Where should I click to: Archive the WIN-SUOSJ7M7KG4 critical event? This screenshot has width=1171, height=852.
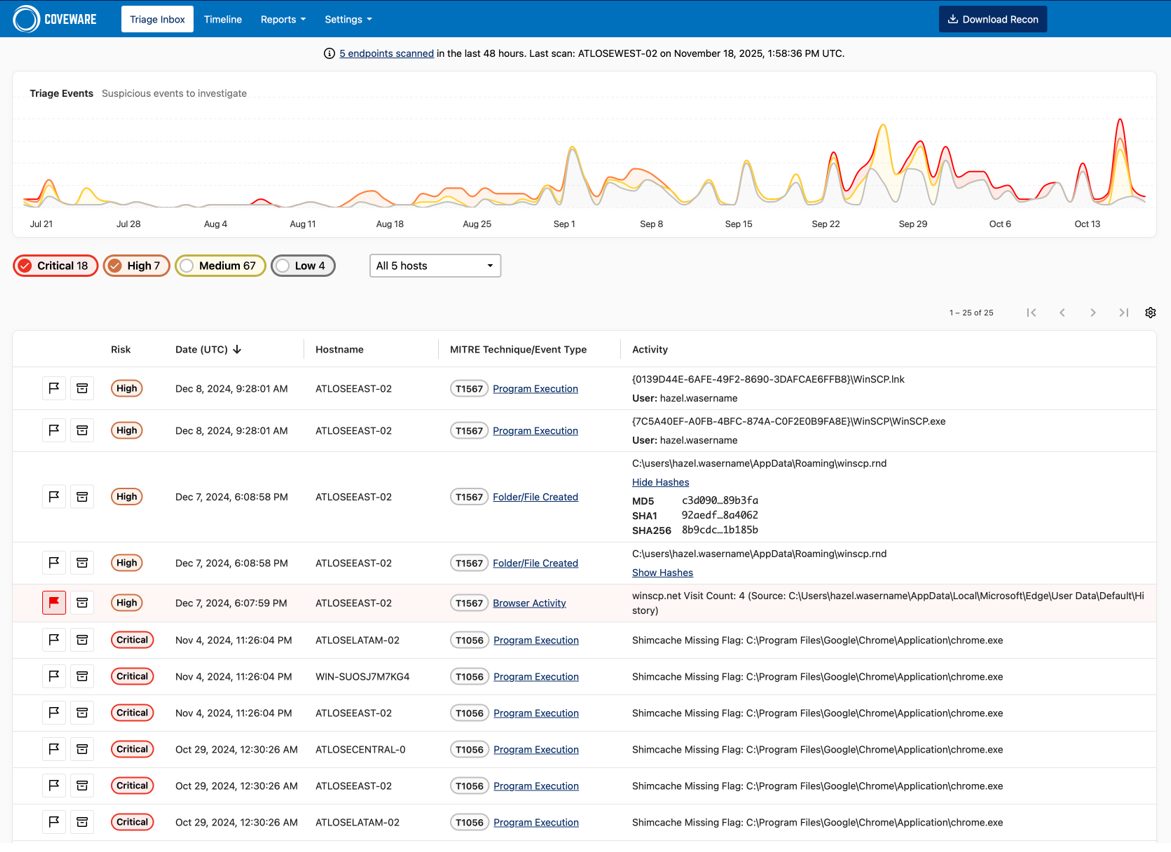[x=82, y=676]
